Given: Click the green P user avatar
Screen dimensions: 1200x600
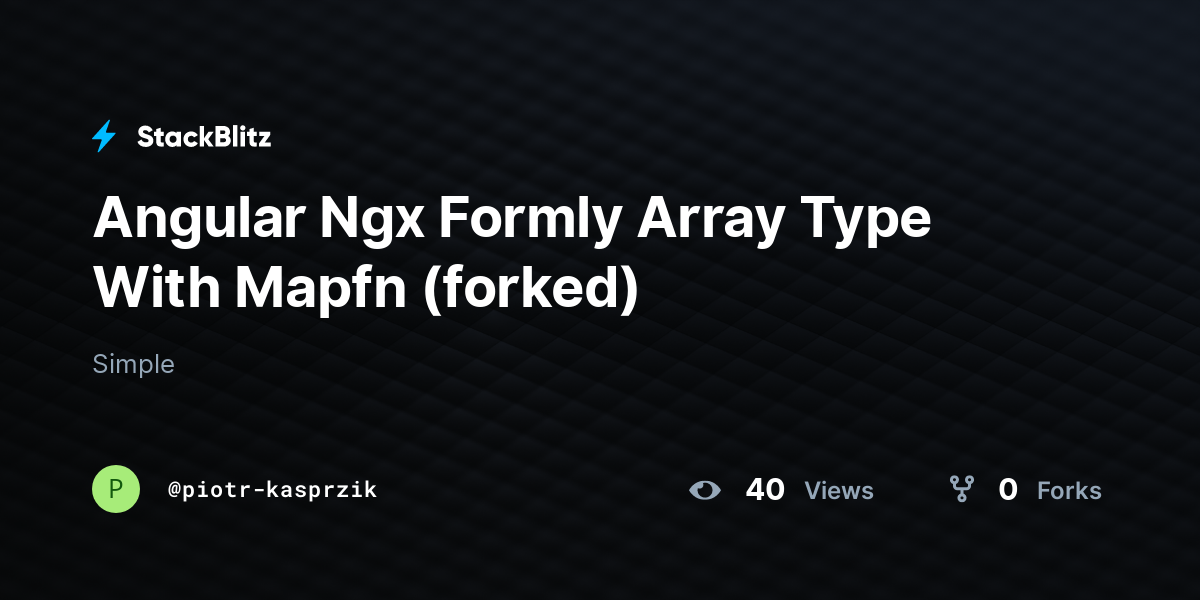Looking at the screenshot, I should coord(116,489).
